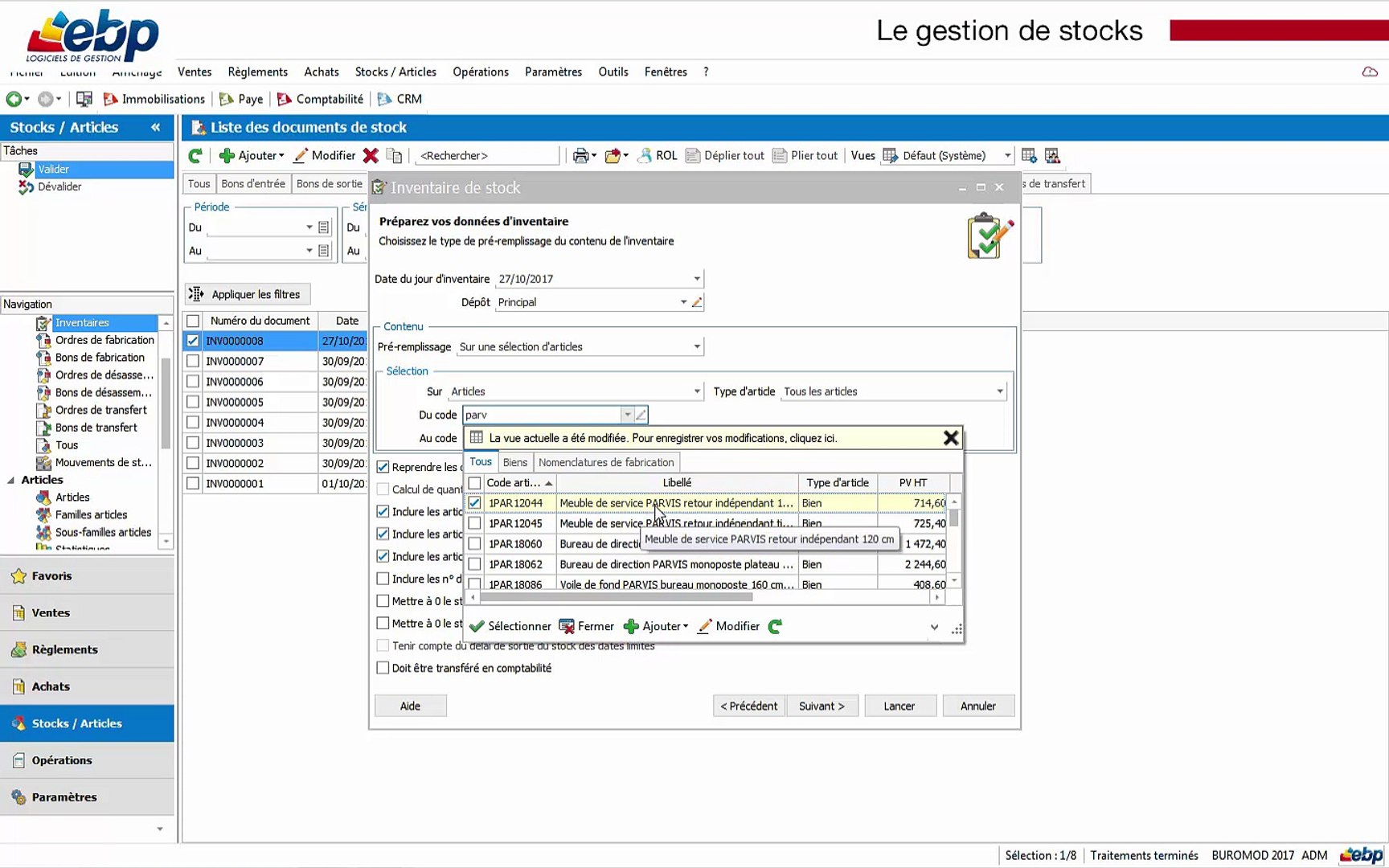Refresh the article lookup popup list

tap(775, 626)
